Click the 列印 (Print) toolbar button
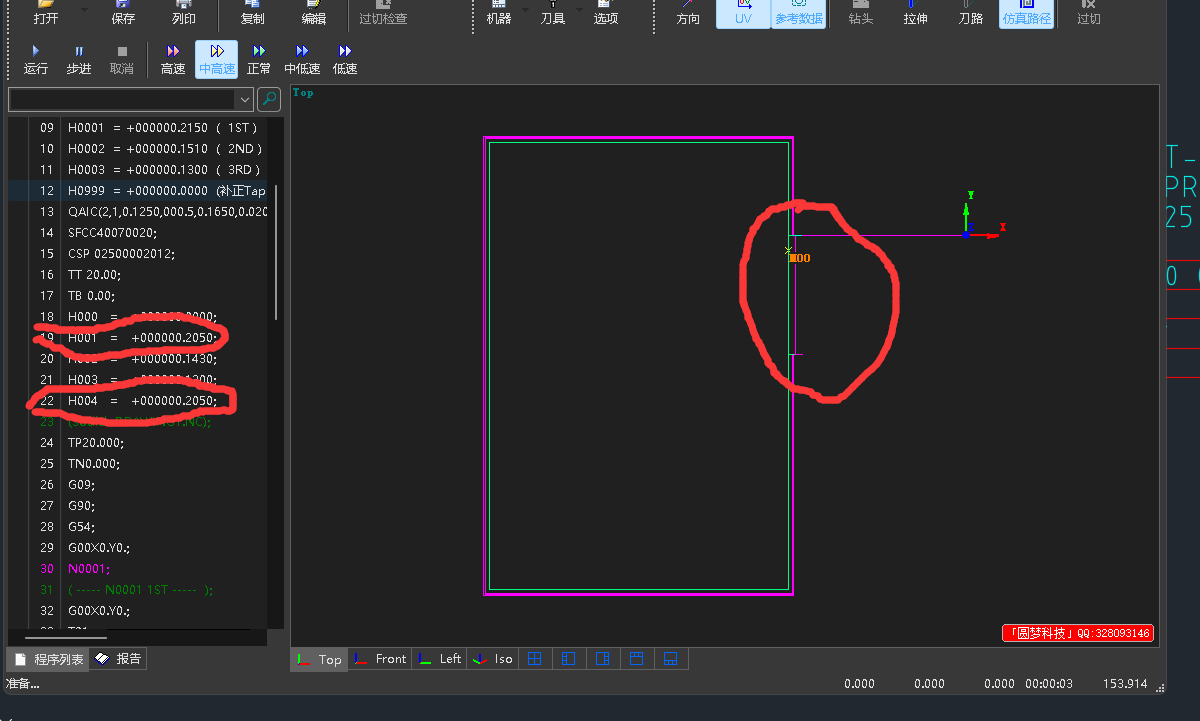 click(x=184, y=13)
